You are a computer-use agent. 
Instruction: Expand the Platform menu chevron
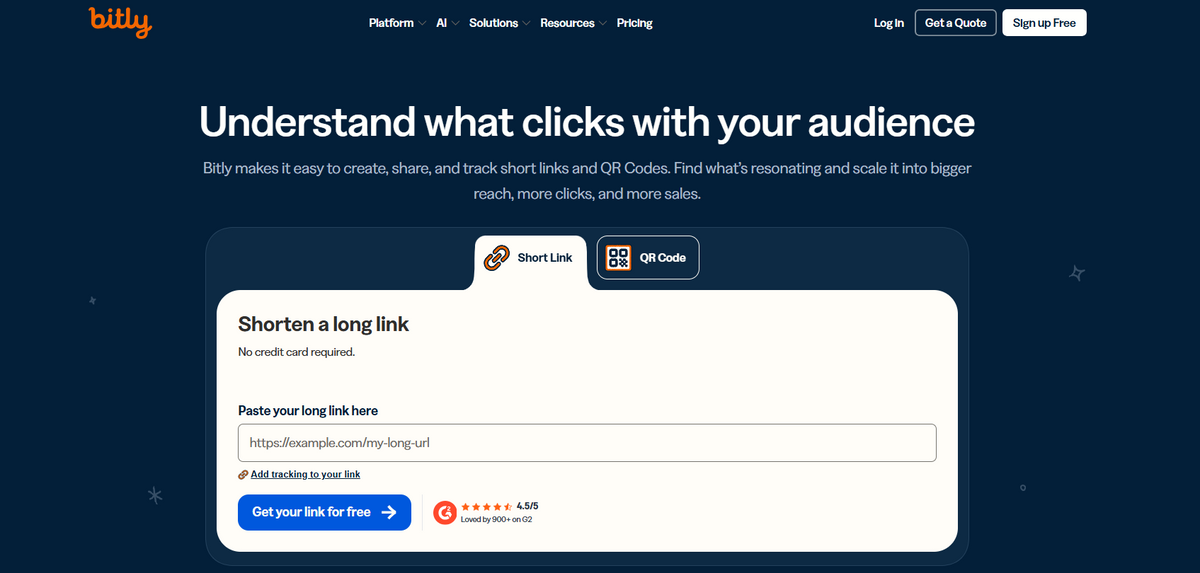(x=422, y=23)
